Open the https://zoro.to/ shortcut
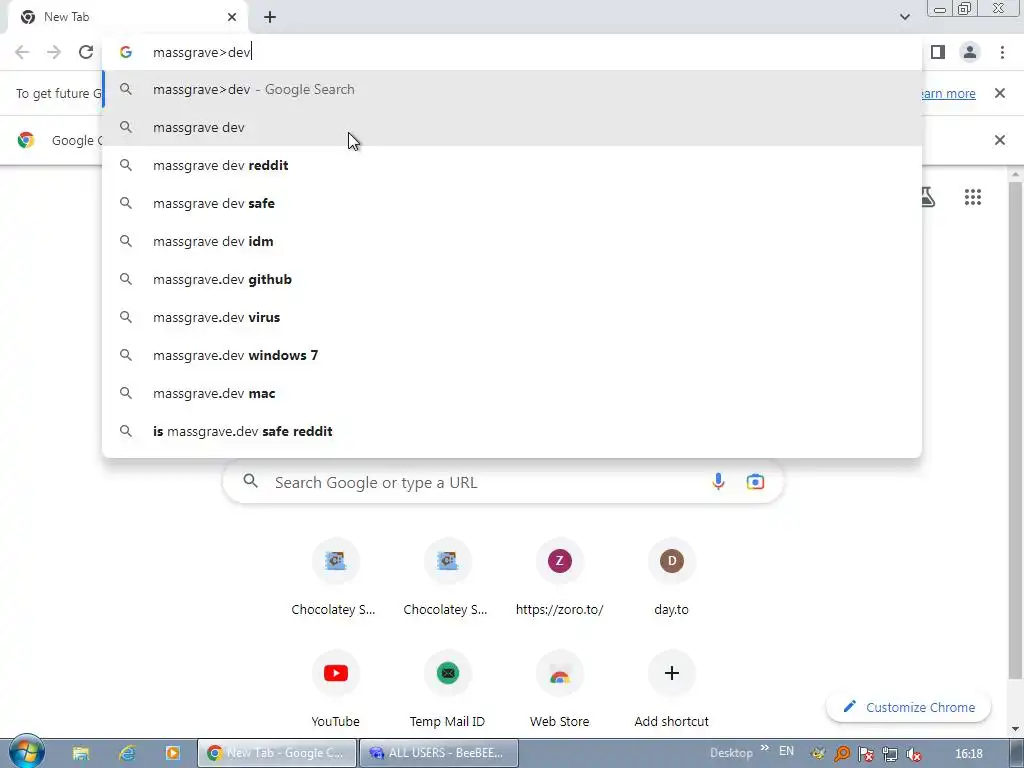1024x768 pixels. coord(560,577)
